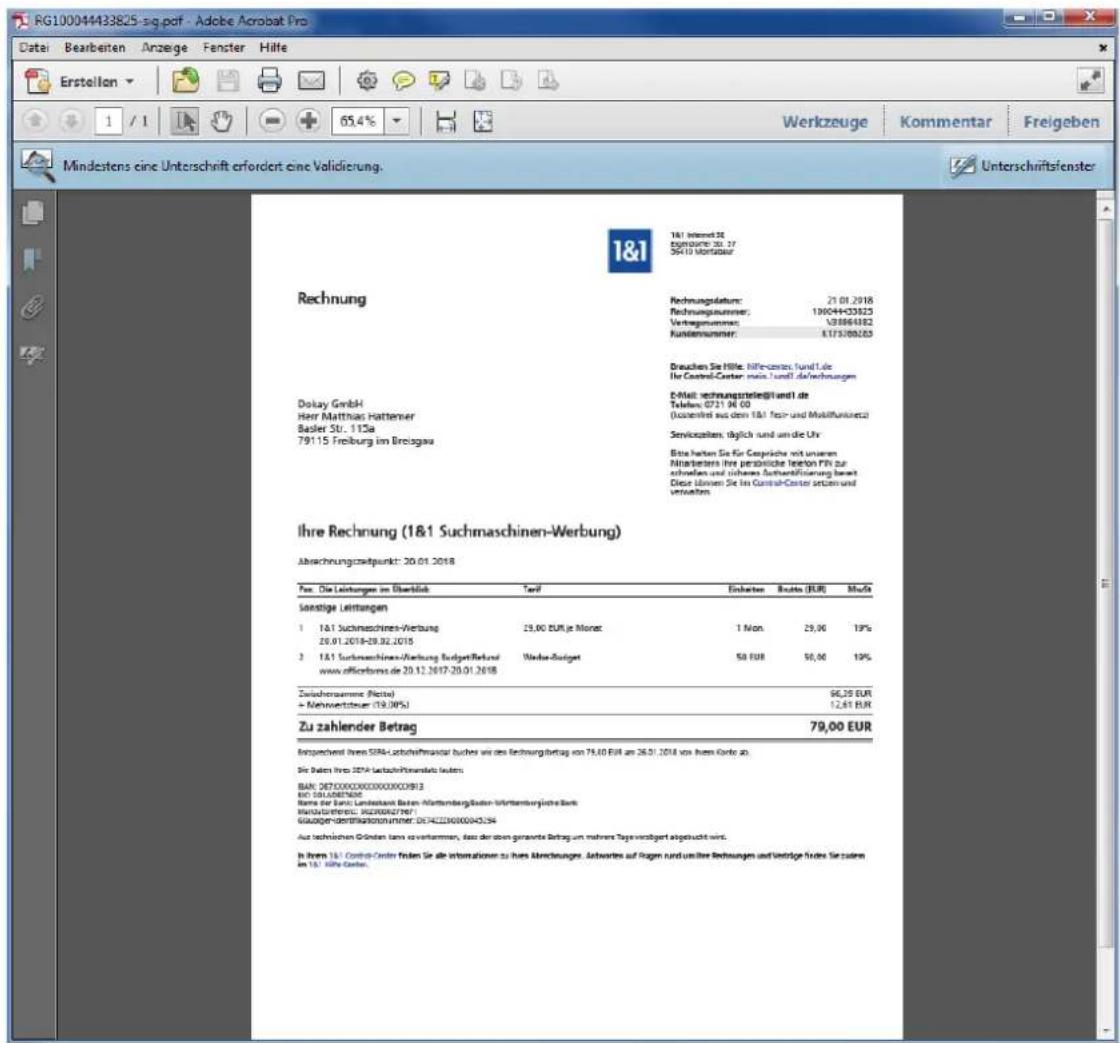
Task: Click the rechnungsstelle@1und1.de email address
Action: coord(754,395)
